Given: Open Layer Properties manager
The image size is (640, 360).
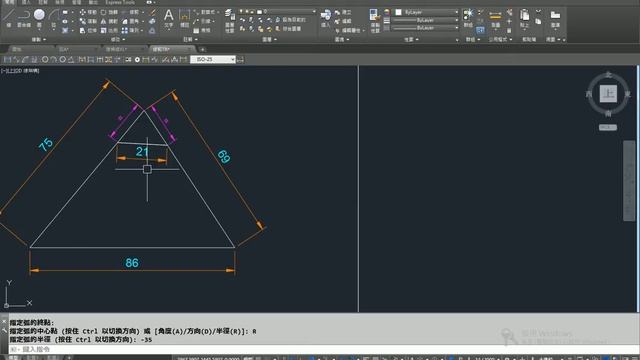Looking at the screenshot, I should [x=230, y=20].
